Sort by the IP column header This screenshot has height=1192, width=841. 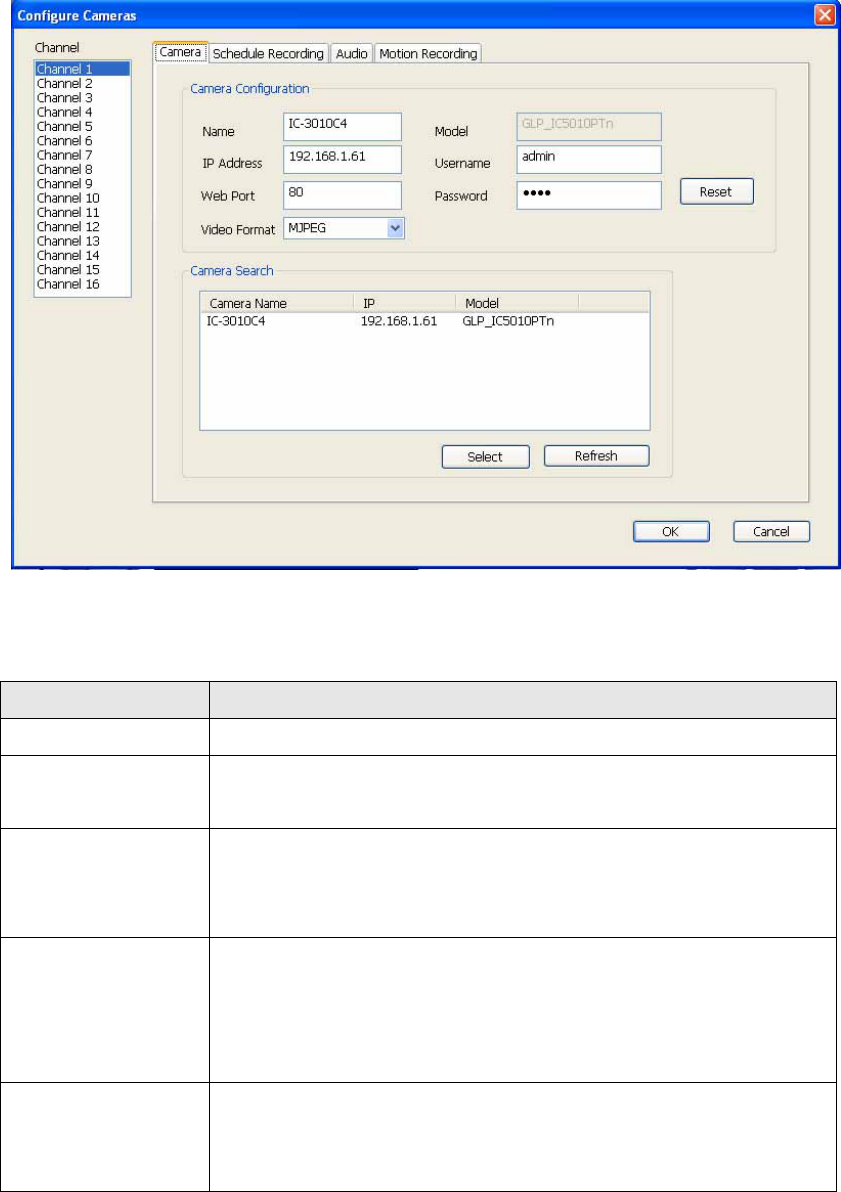click(x=405, y=303)
